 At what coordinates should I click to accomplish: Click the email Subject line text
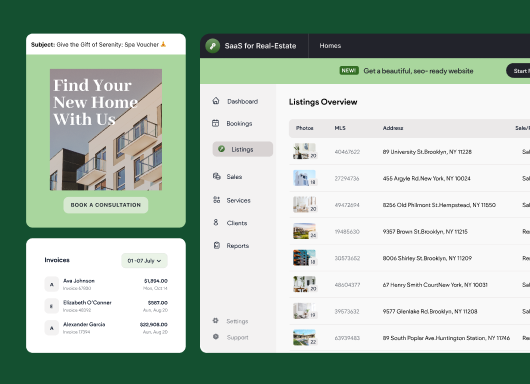coord(98,45)
